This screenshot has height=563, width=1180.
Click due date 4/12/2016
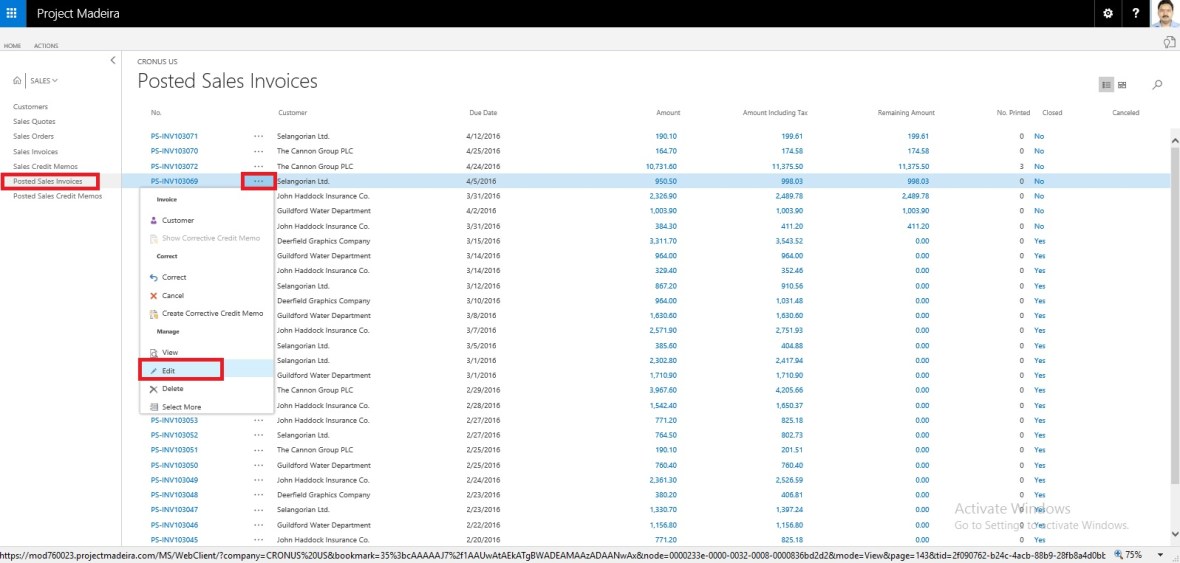click(x=482, y=136)
